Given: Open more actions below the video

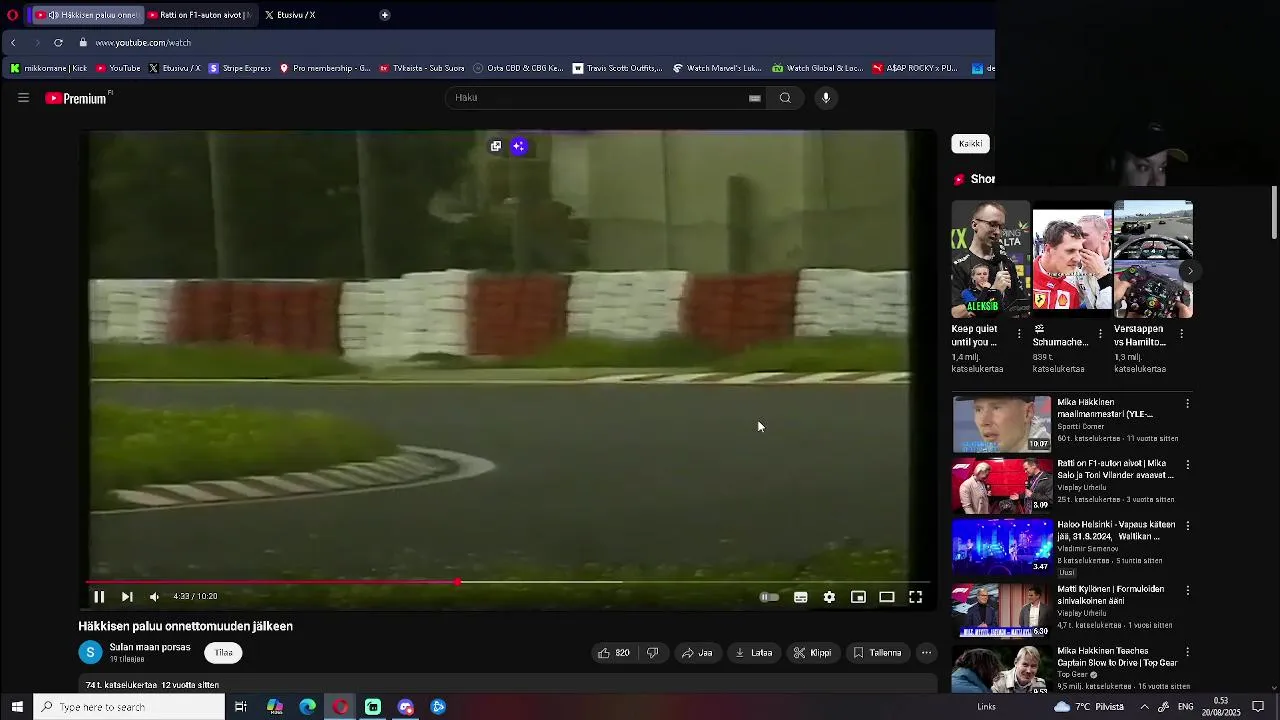Looking at the screenshot, I should (x=927, y=653).
